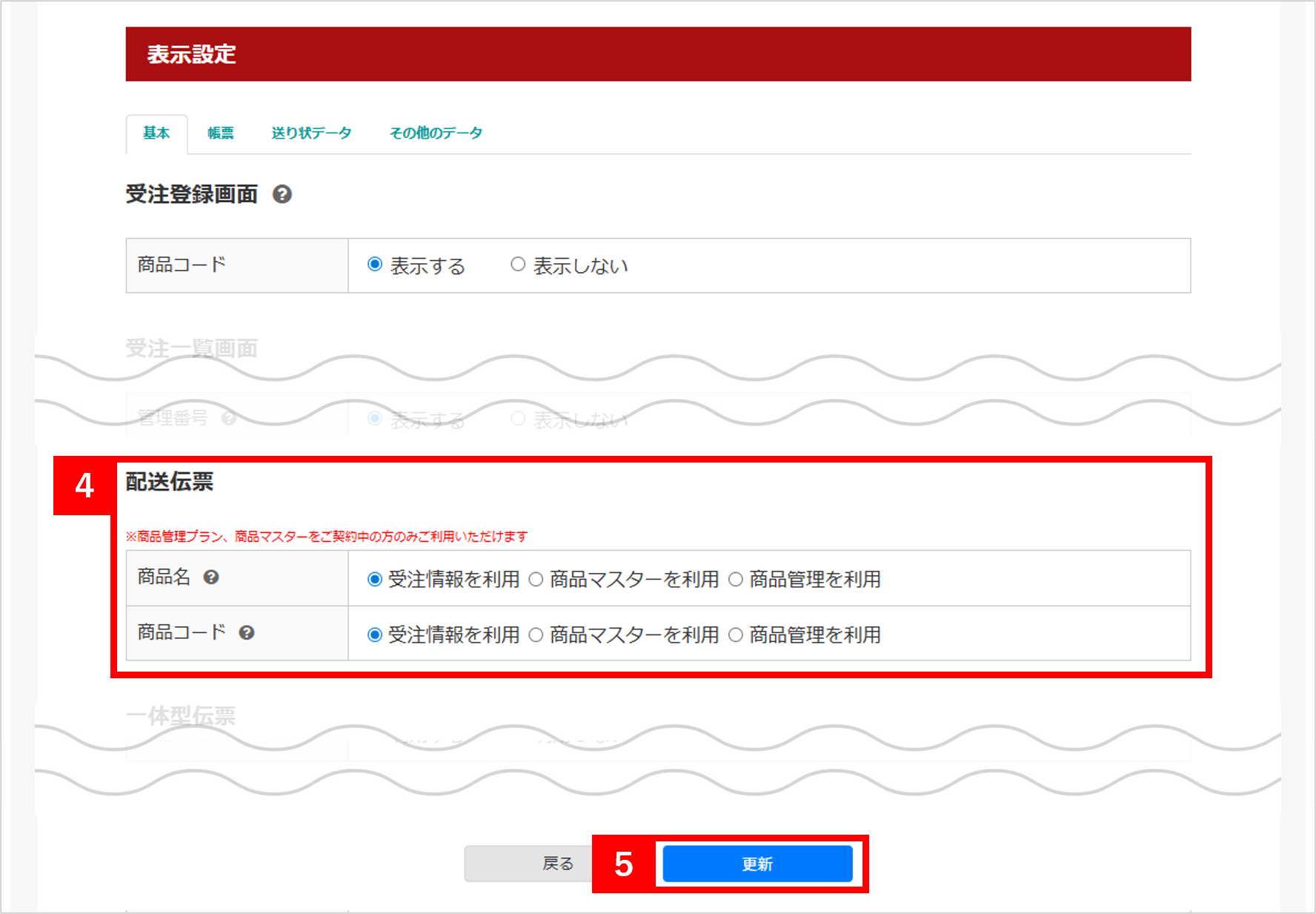Open help for 受注登録画面 heading
Viewport: 1316px width, 914px height.
point(282,194)
